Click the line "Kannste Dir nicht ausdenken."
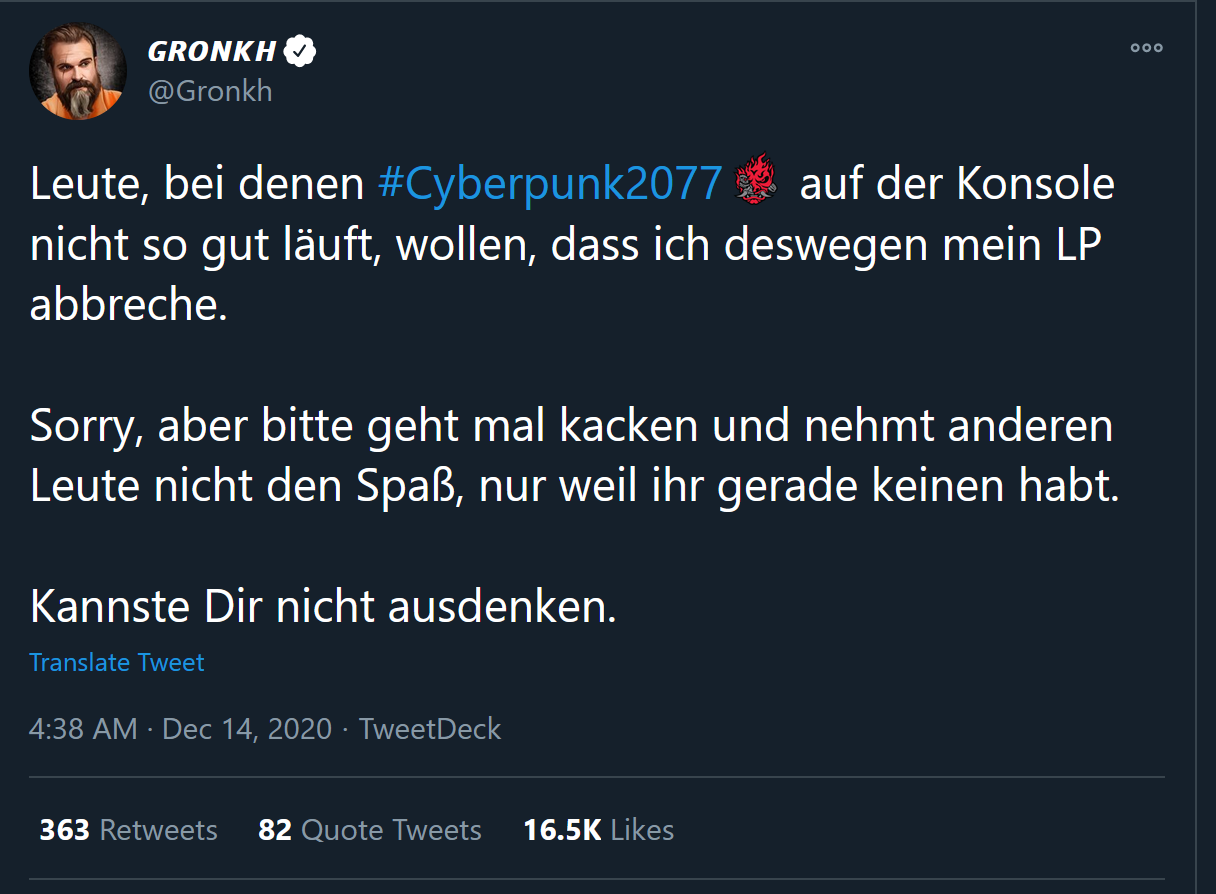1216x894 pixels. click(323, 606)
